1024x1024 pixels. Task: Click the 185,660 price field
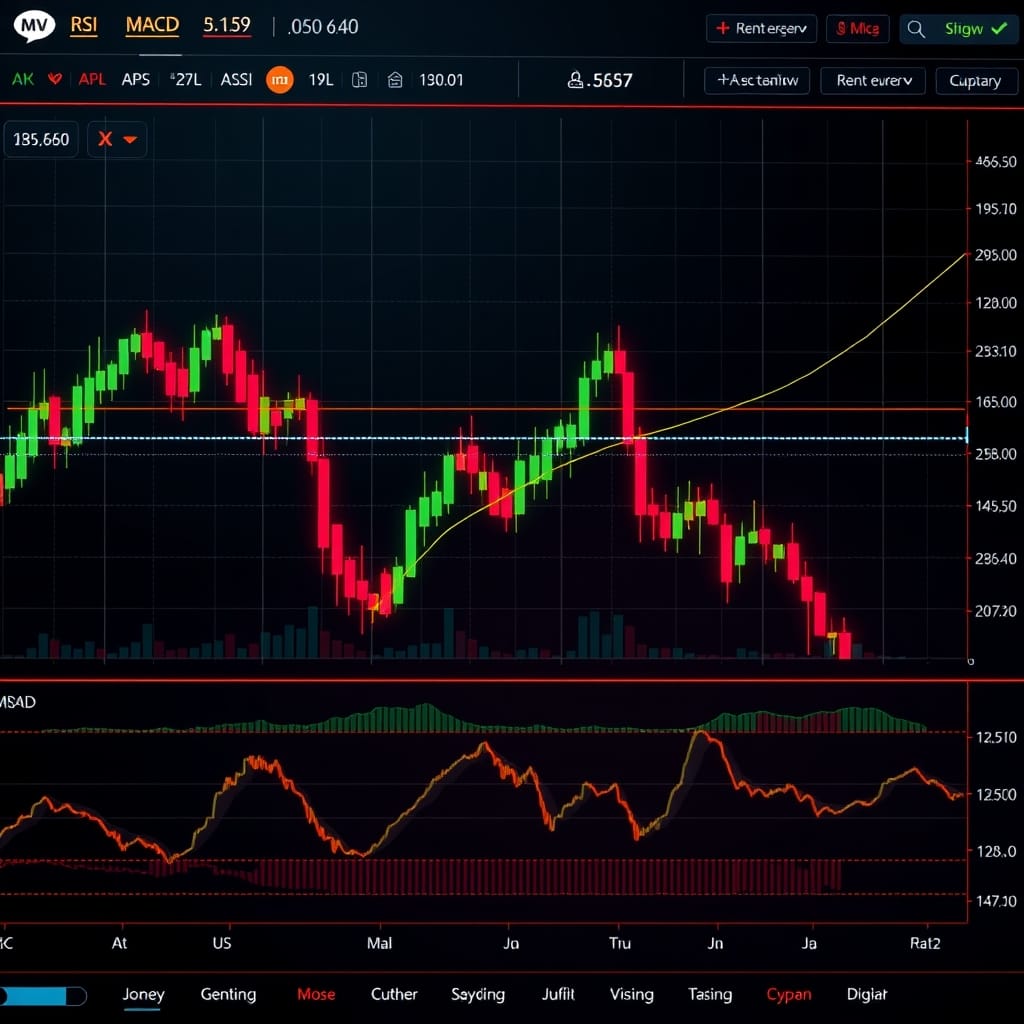click(41, 139)
